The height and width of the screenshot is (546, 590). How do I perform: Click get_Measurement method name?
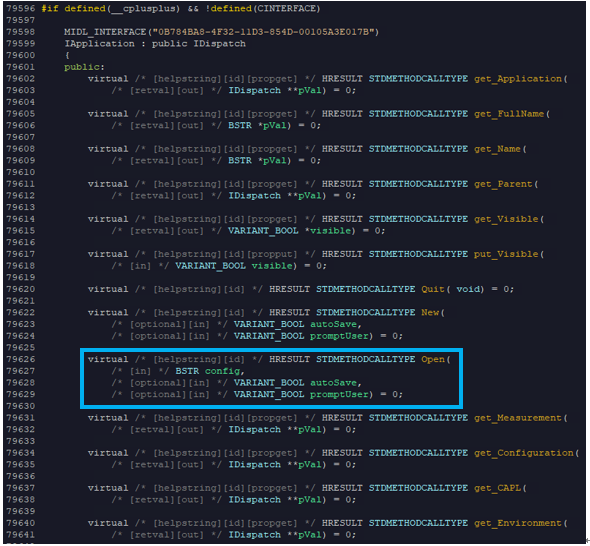(x=518, y=418)
